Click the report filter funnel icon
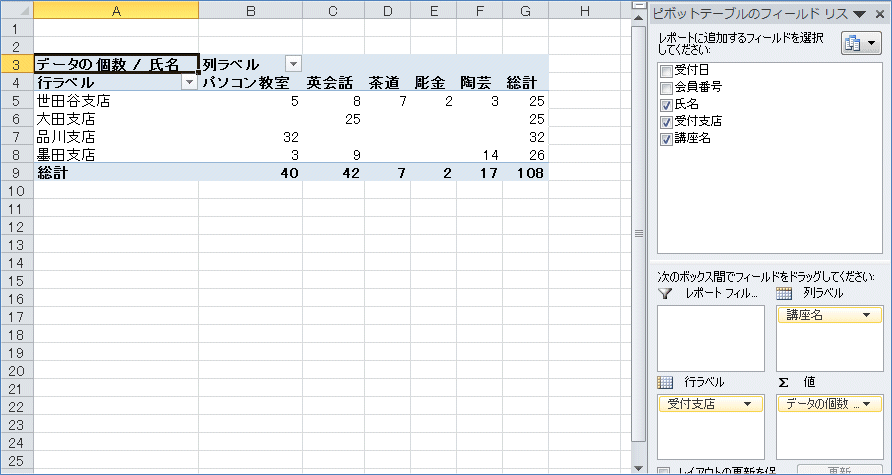892x475 pixels. point(664,294)
